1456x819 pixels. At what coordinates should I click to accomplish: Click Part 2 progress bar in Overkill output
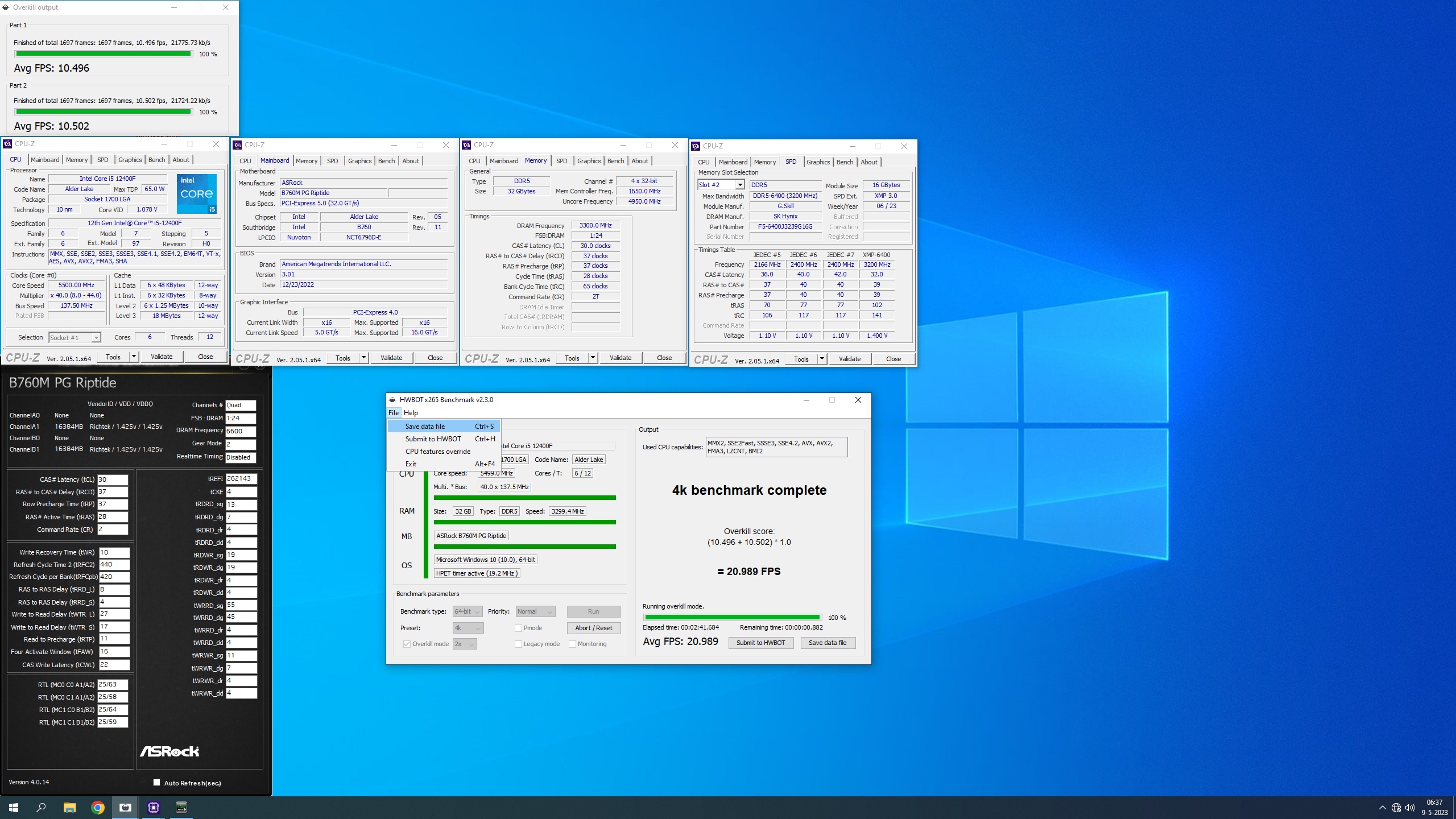click(104, 112)
